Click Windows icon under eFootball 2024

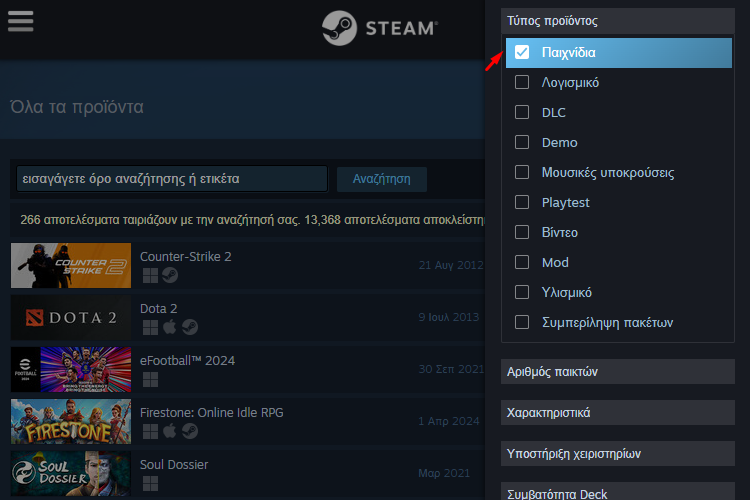click(x=150, y=379)
